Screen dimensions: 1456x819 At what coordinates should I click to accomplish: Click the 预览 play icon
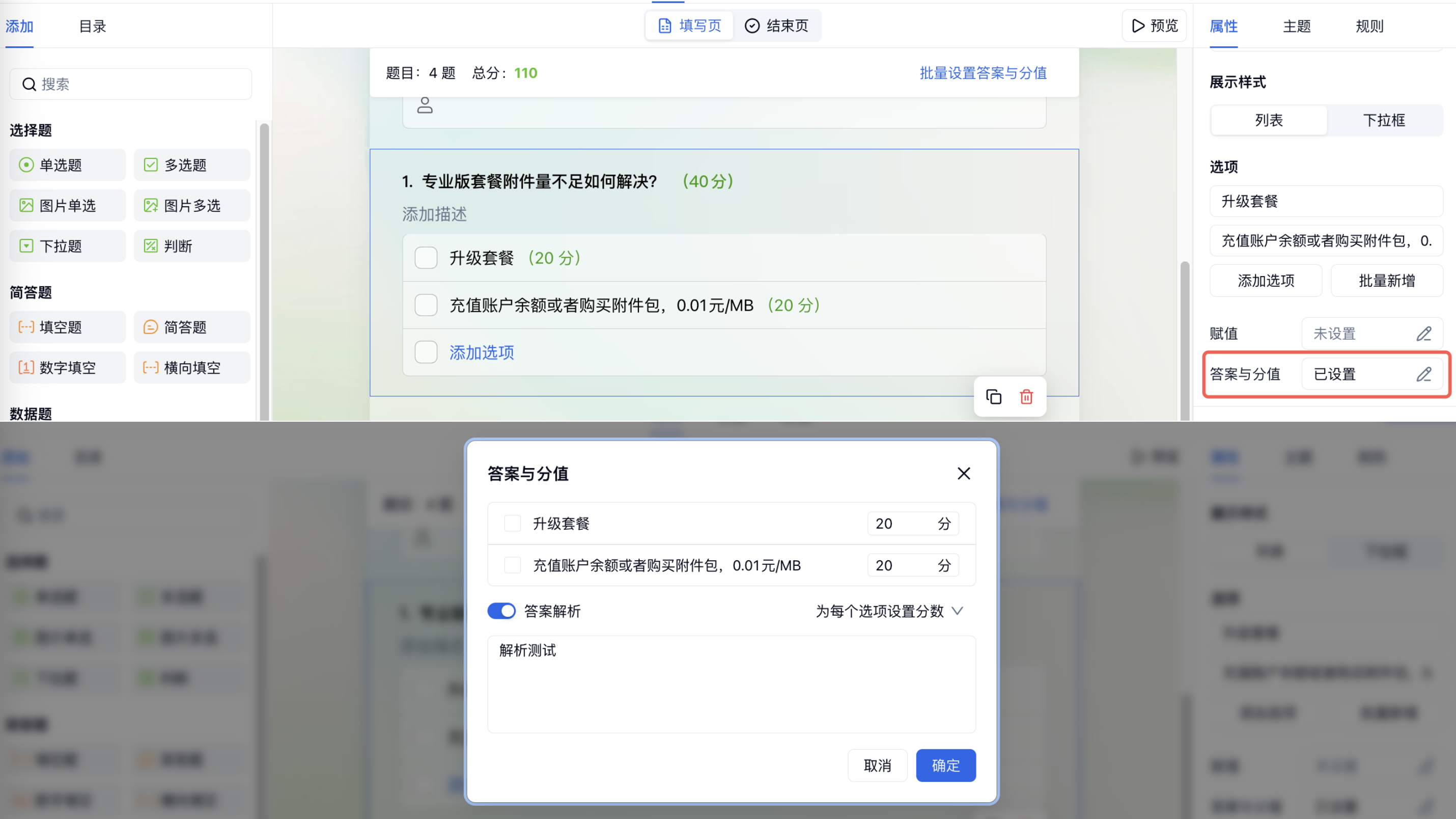click(x=1138, y=25)
